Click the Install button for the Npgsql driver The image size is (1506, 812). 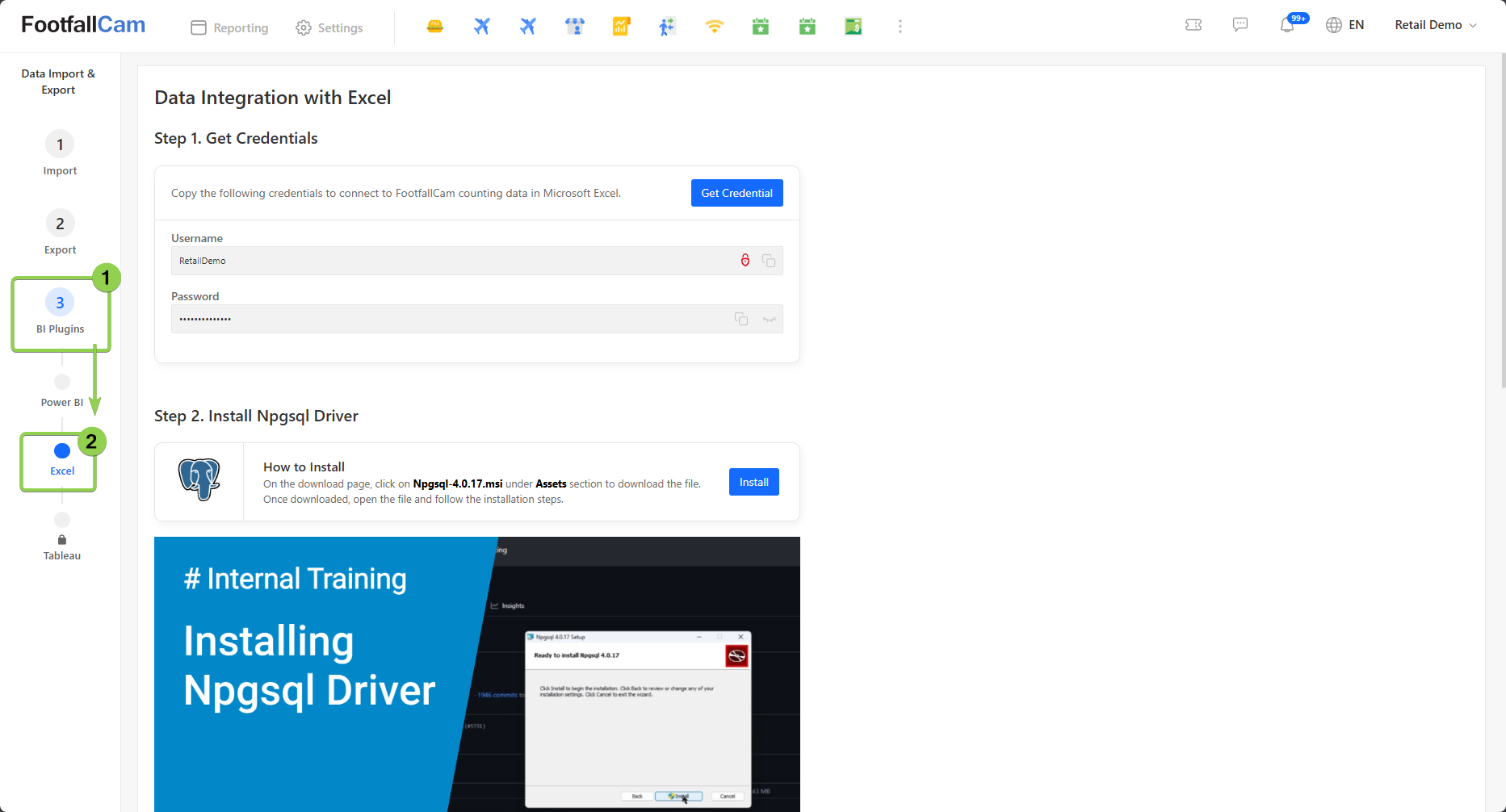(754, 482)
